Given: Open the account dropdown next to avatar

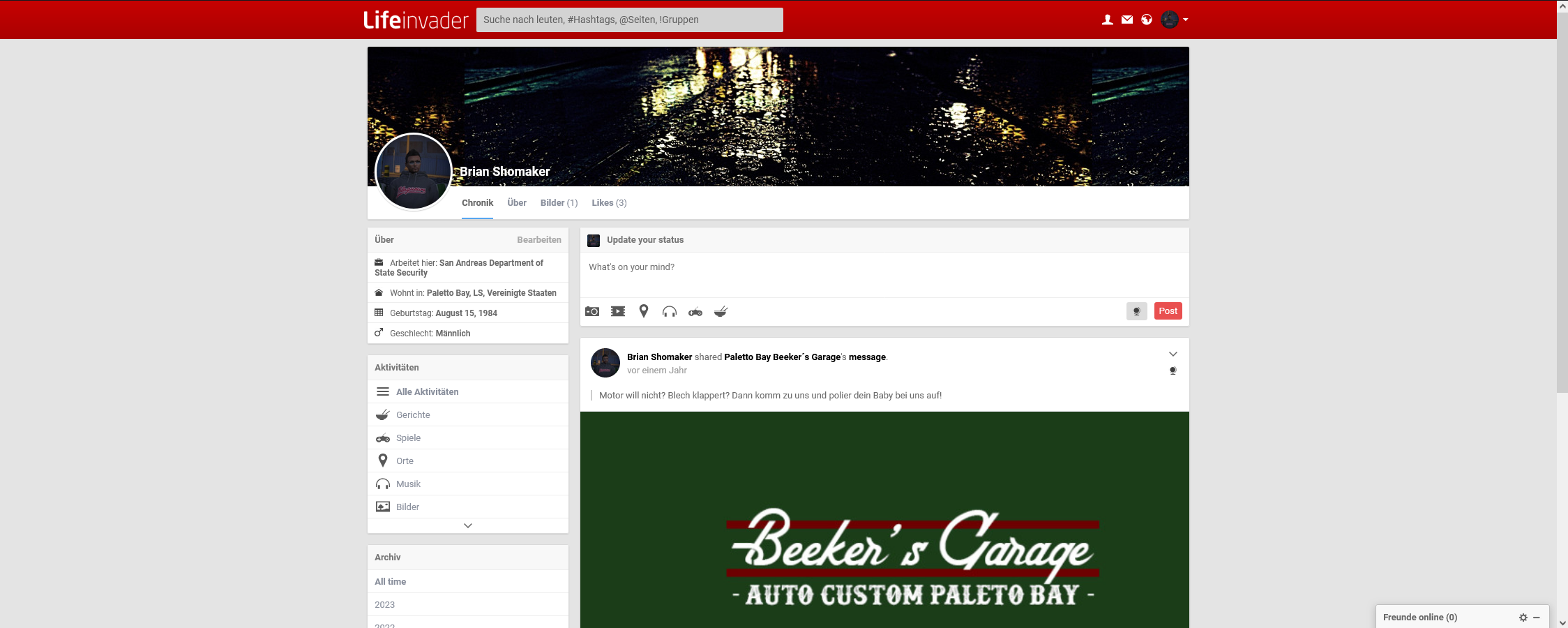Looking at the screenshot, I should [x=1185, y=20].
